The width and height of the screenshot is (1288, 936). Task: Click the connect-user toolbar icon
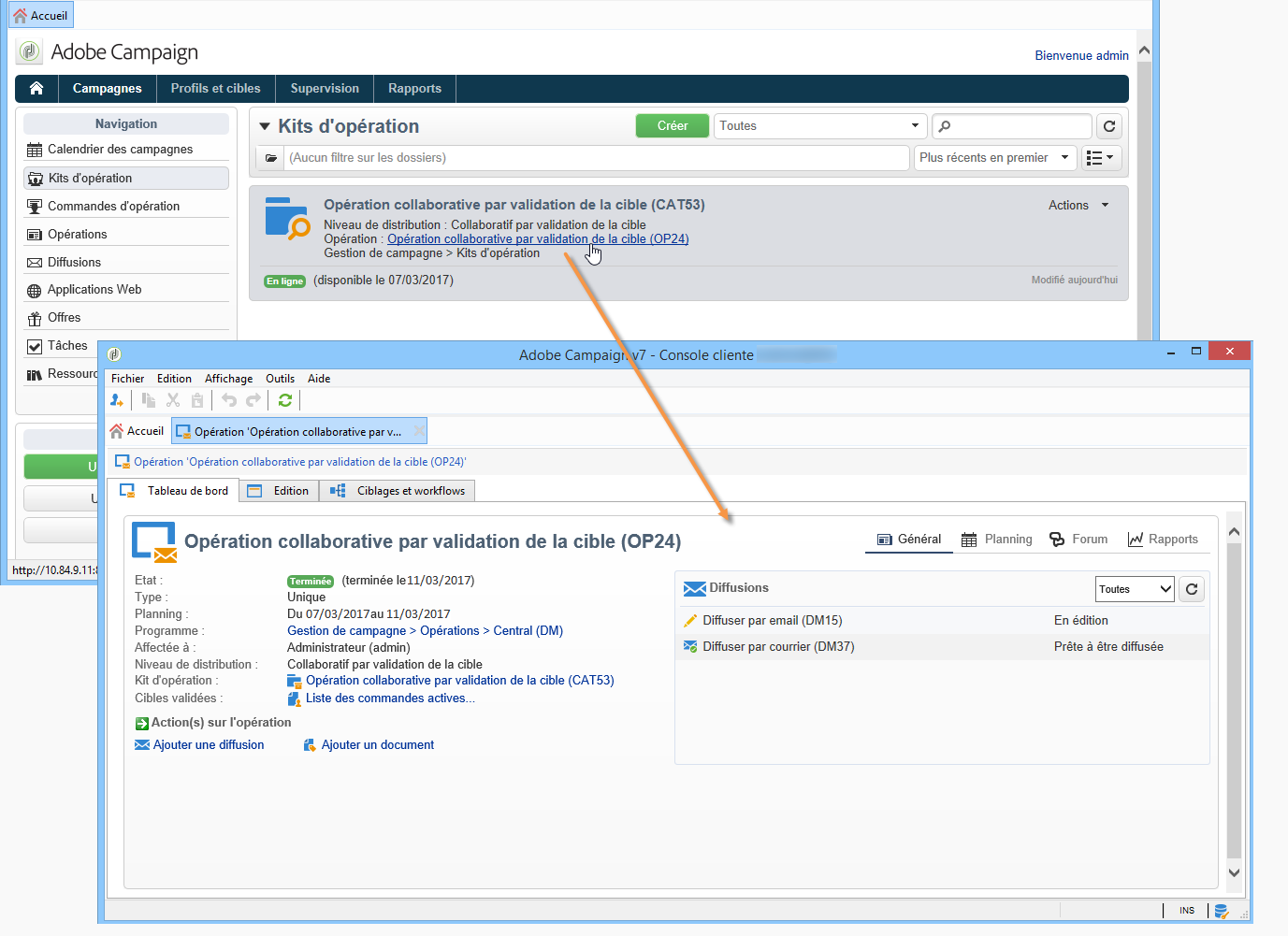pos(117,400)
